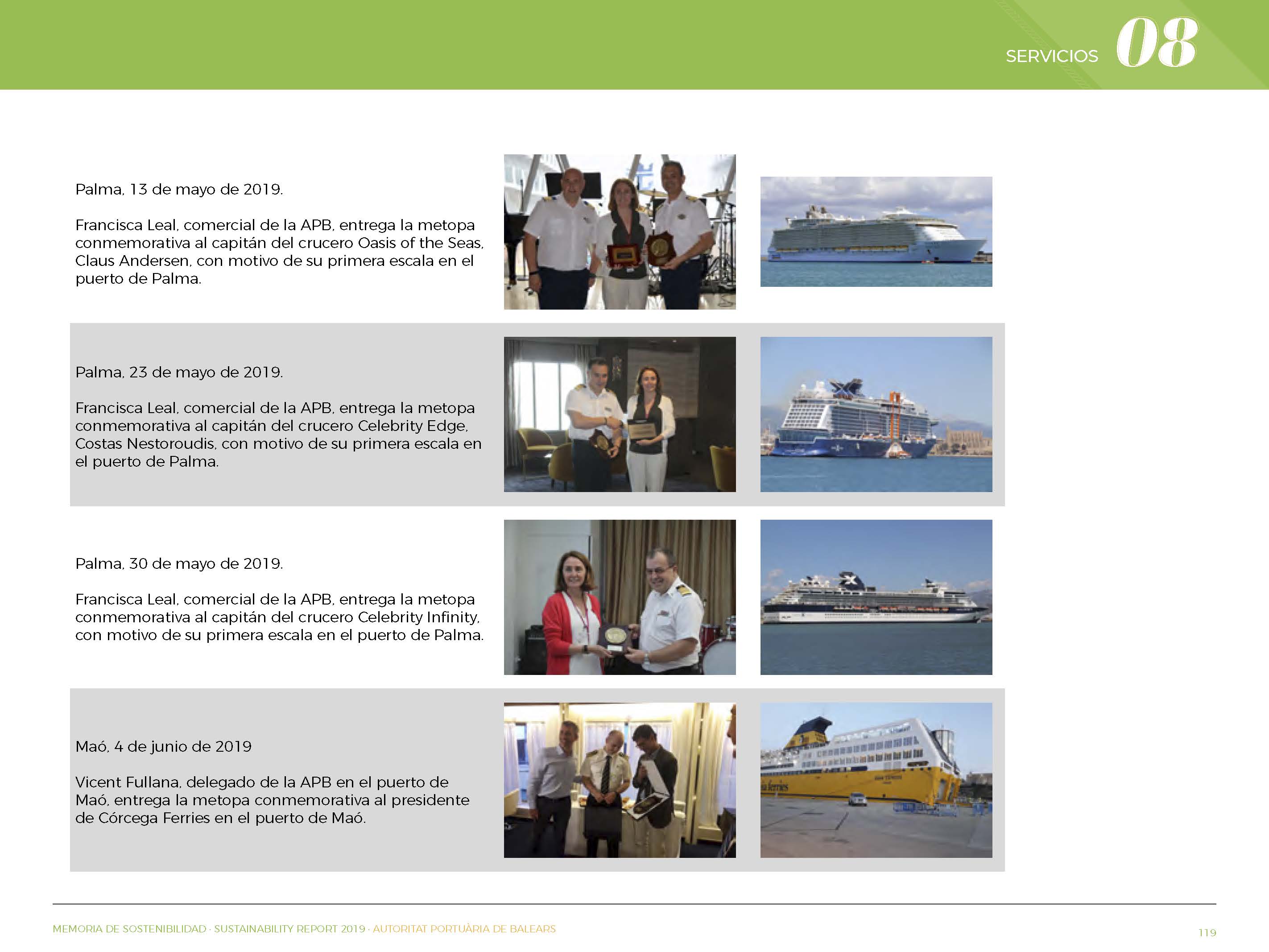Open the photo of woman in red cardigan

click(620, 597)
